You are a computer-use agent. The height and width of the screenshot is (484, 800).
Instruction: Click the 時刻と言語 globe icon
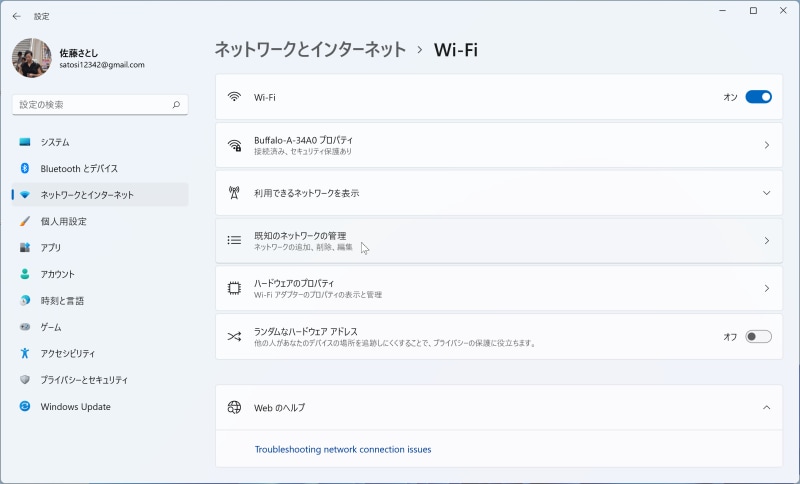pos(25,300)
